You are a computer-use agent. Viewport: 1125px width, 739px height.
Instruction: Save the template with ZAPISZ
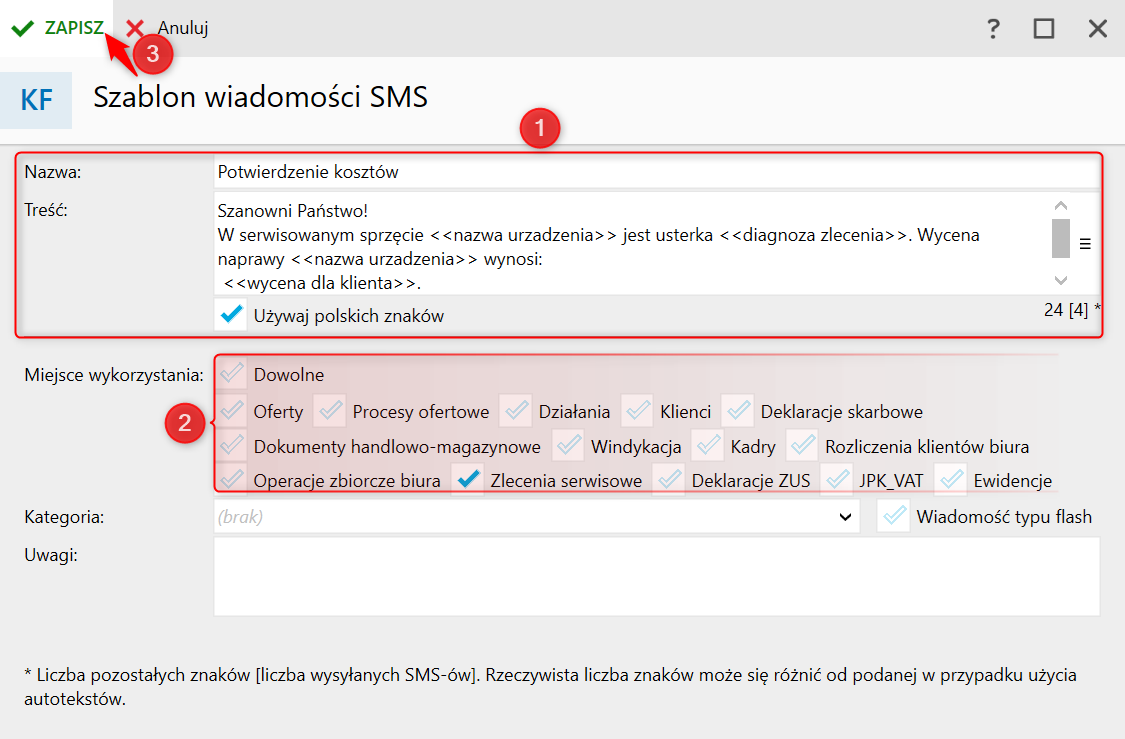point(57,28)
